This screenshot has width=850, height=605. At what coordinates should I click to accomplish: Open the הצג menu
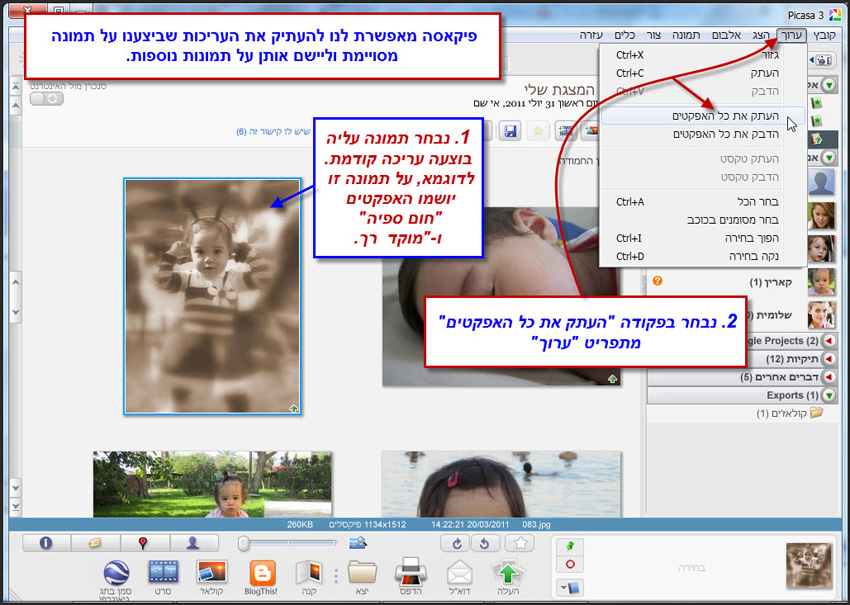click(x=760, y=36)
